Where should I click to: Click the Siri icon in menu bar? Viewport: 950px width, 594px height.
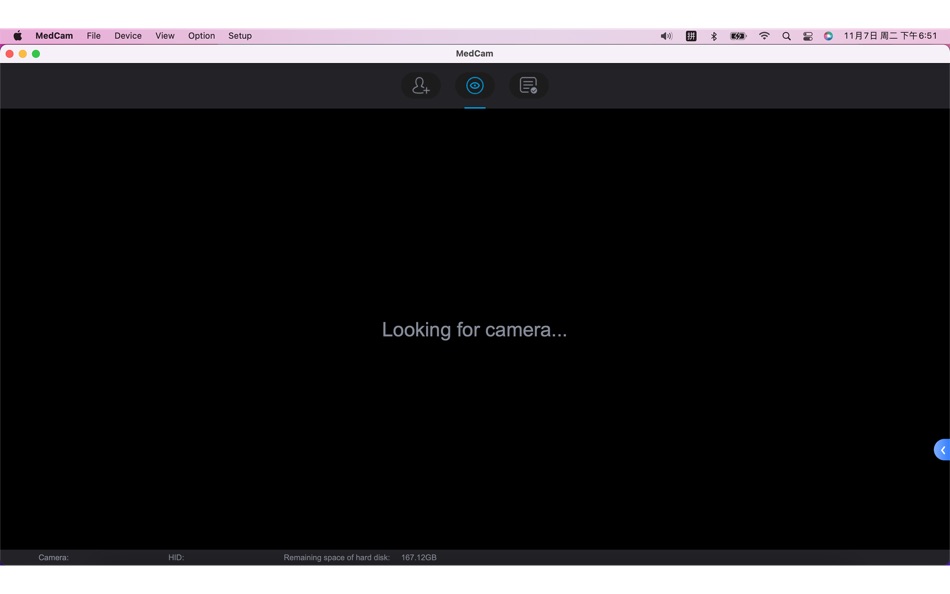(828, 36)
